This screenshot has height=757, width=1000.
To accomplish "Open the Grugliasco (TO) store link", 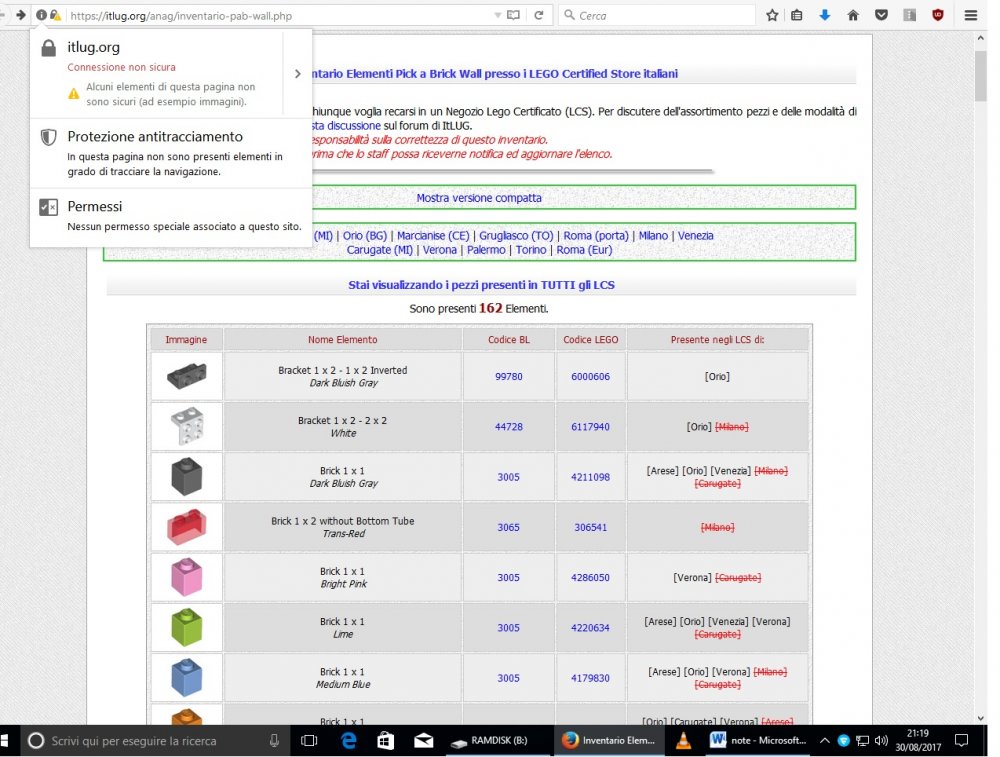I will [x=516, y=235].
